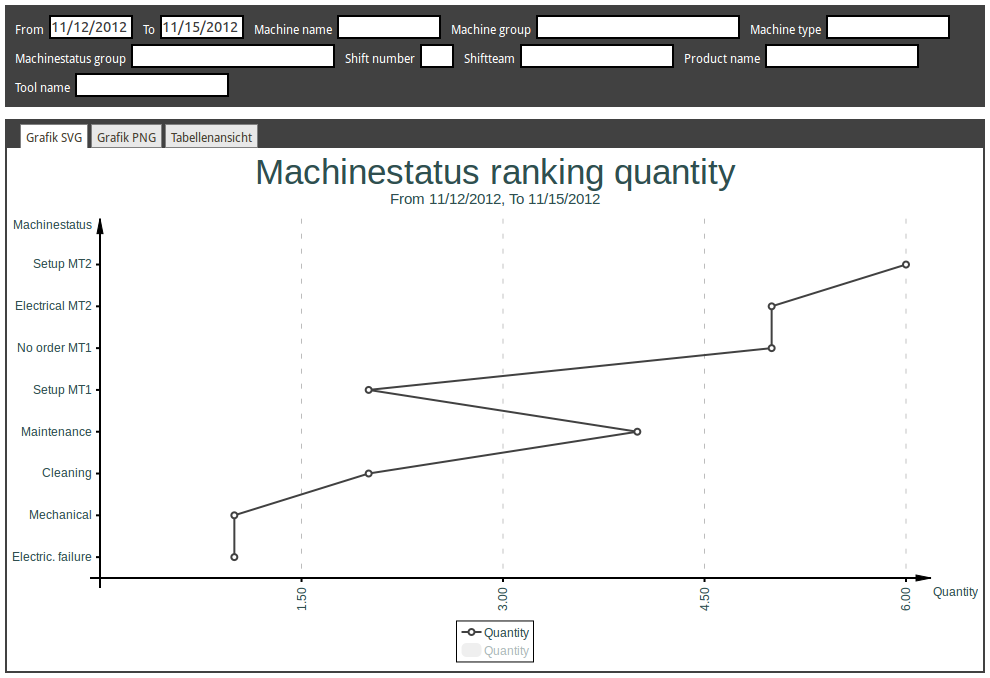Image resolution: width=990 pixels, height=678 pixels.
Task: Click the Electrical MT2 data point
Action: (772, 306)
